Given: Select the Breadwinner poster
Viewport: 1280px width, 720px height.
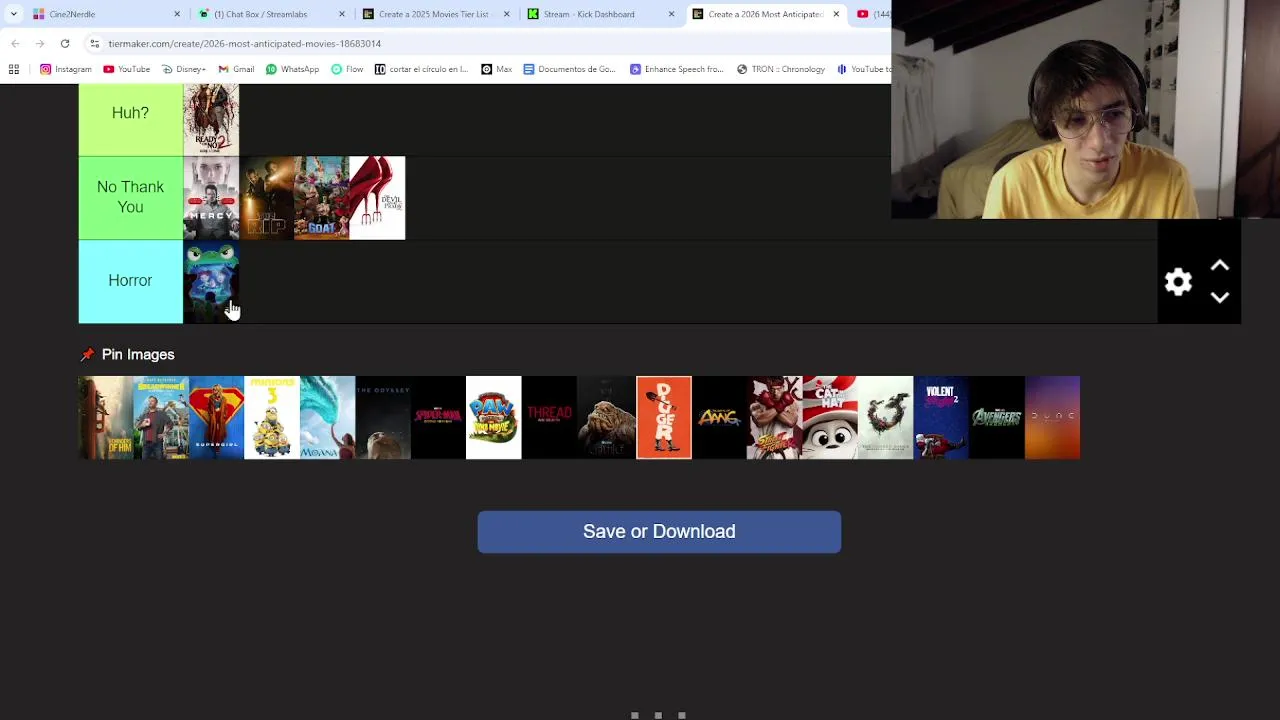Looking at the screenshot, I should coord(161,417).
